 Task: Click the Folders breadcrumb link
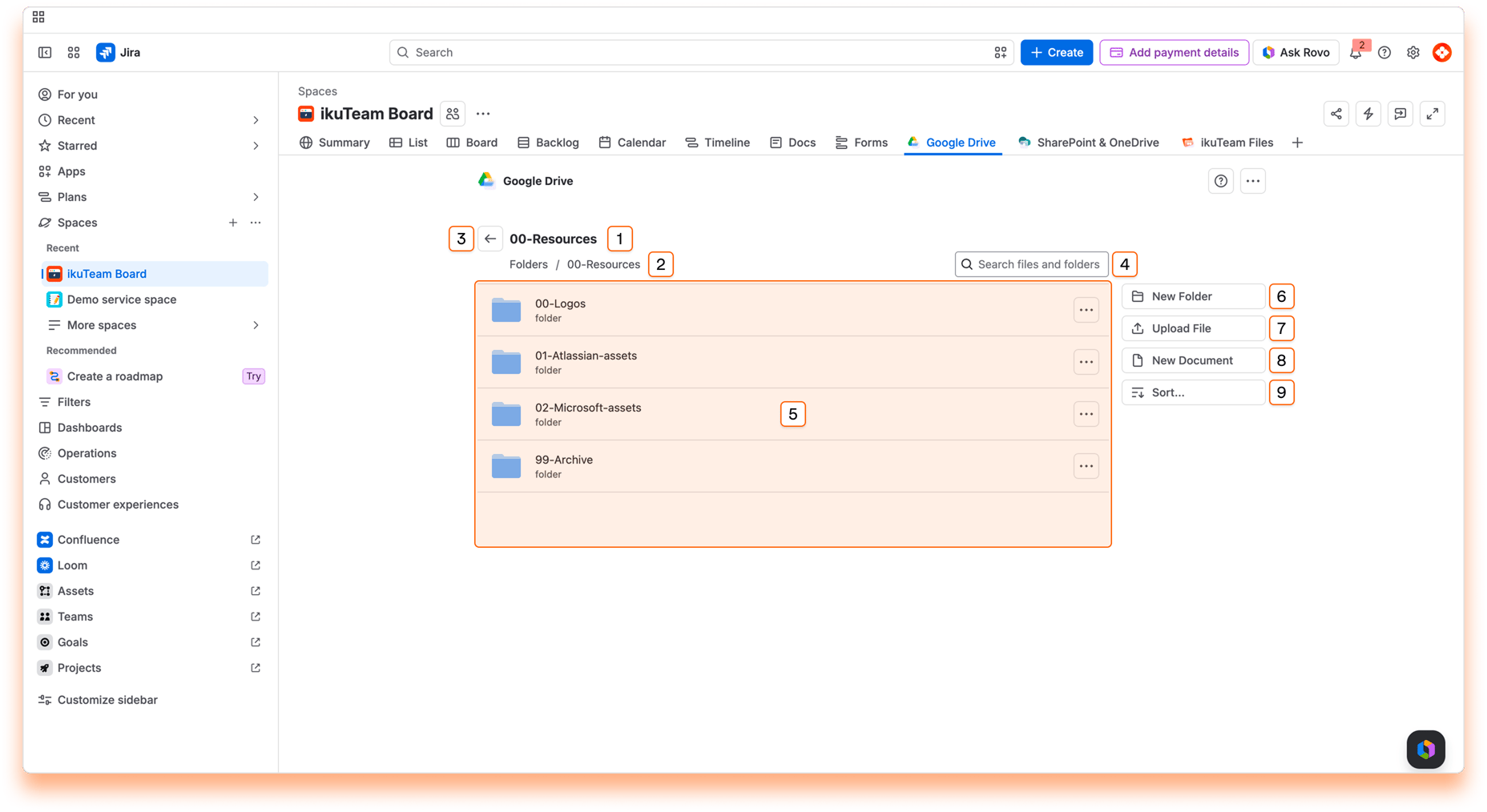click(529, 264)
